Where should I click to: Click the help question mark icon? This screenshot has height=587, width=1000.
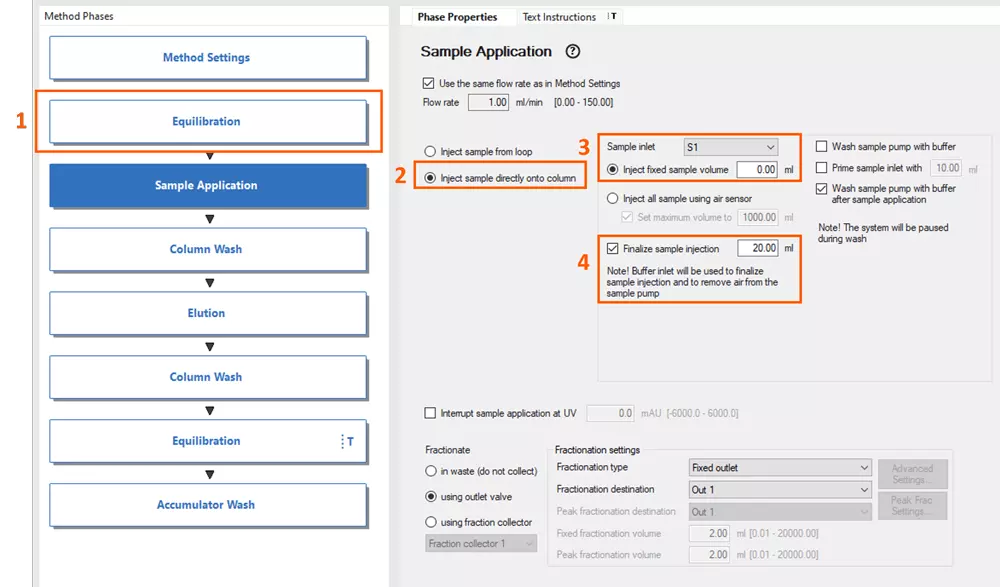pyautogui.click(x=573, y=52)
